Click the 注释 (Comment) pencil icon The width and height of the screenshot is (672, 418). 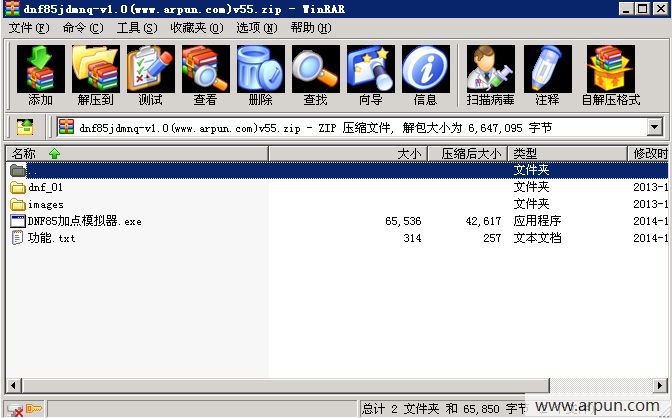point(547,69)
